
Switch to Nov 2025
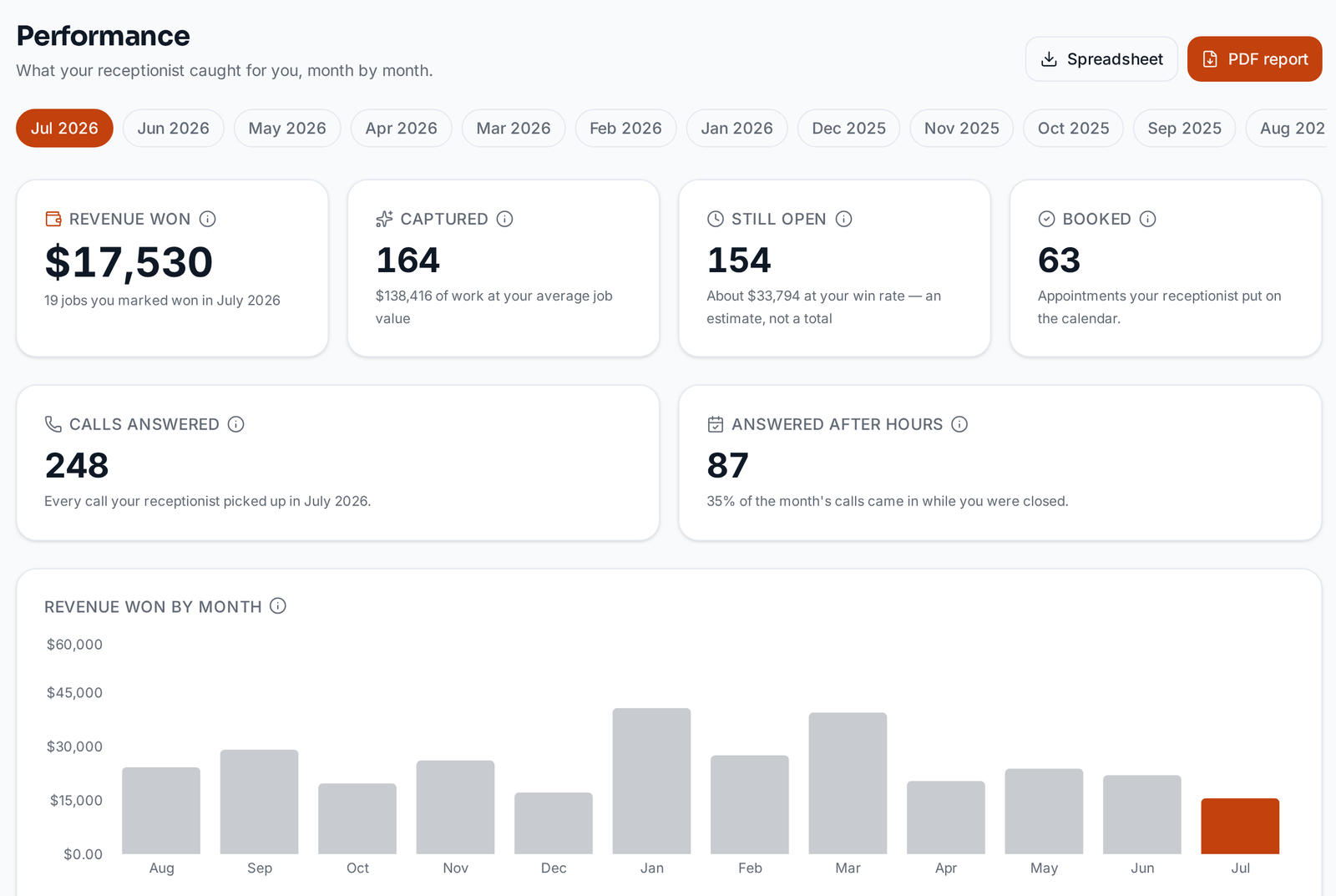click(x=962, y=129)
